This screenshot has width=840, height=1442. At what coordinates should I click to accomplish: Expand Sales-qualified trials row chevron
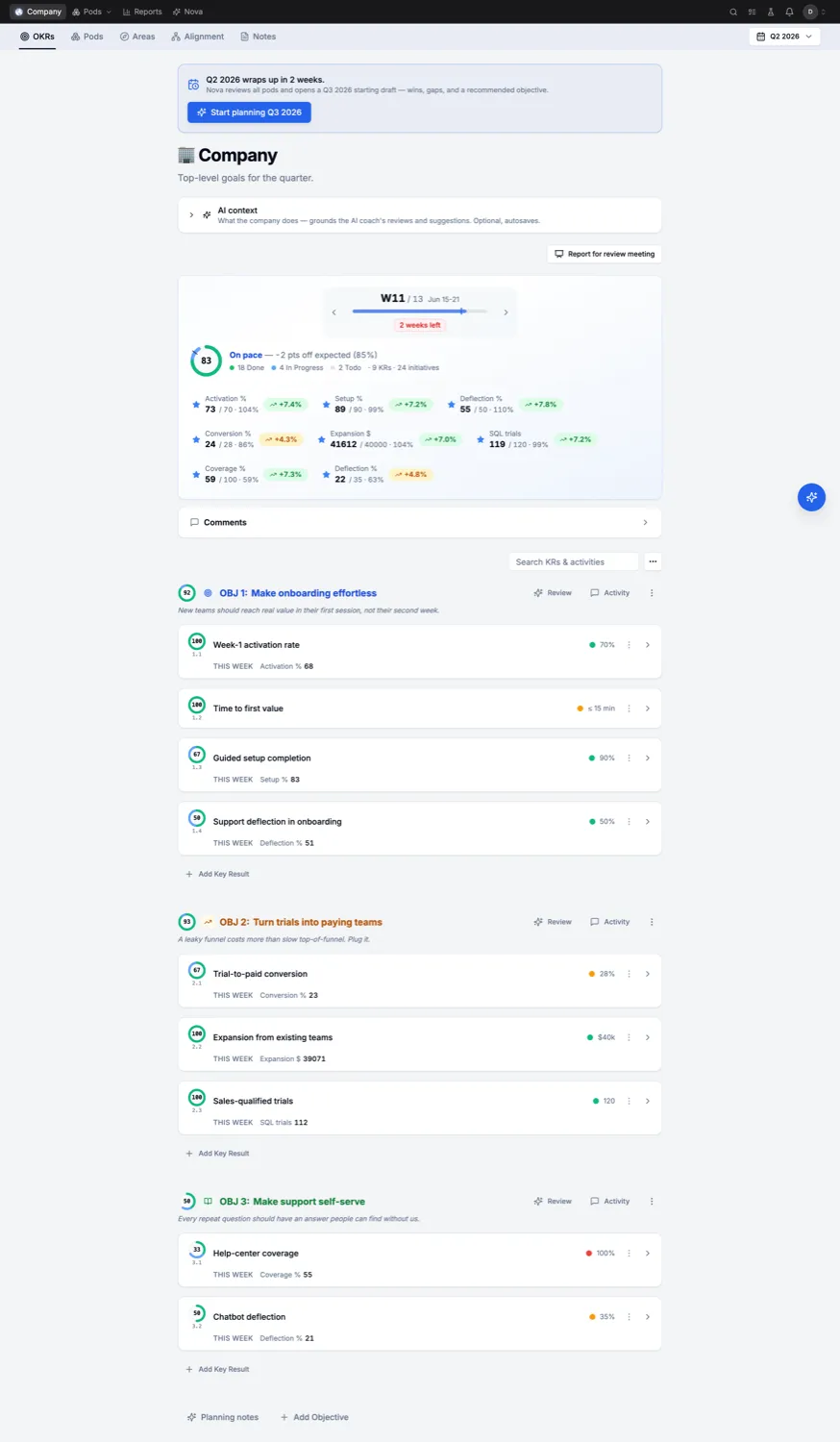[x=648, y=1101]
